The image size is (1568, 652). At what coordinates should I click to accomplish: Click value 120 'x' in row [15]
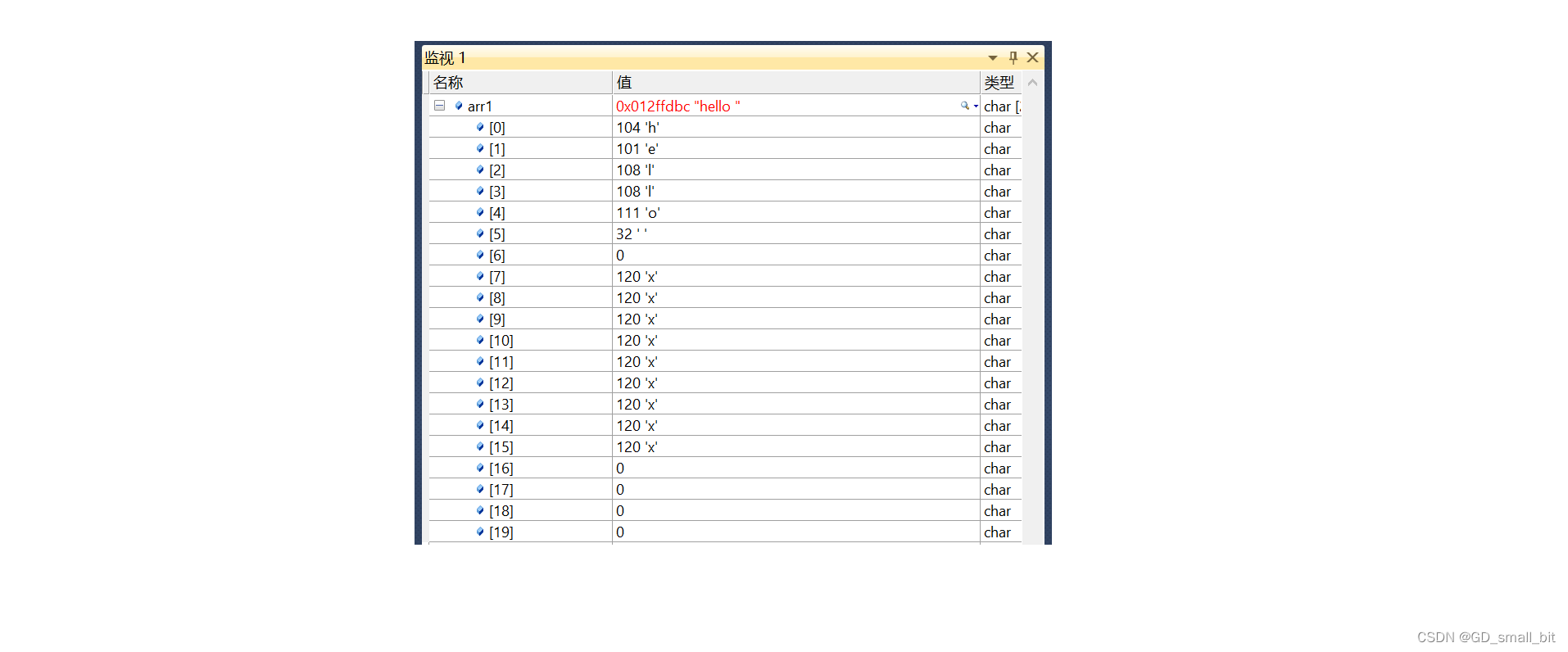(637, 447)
